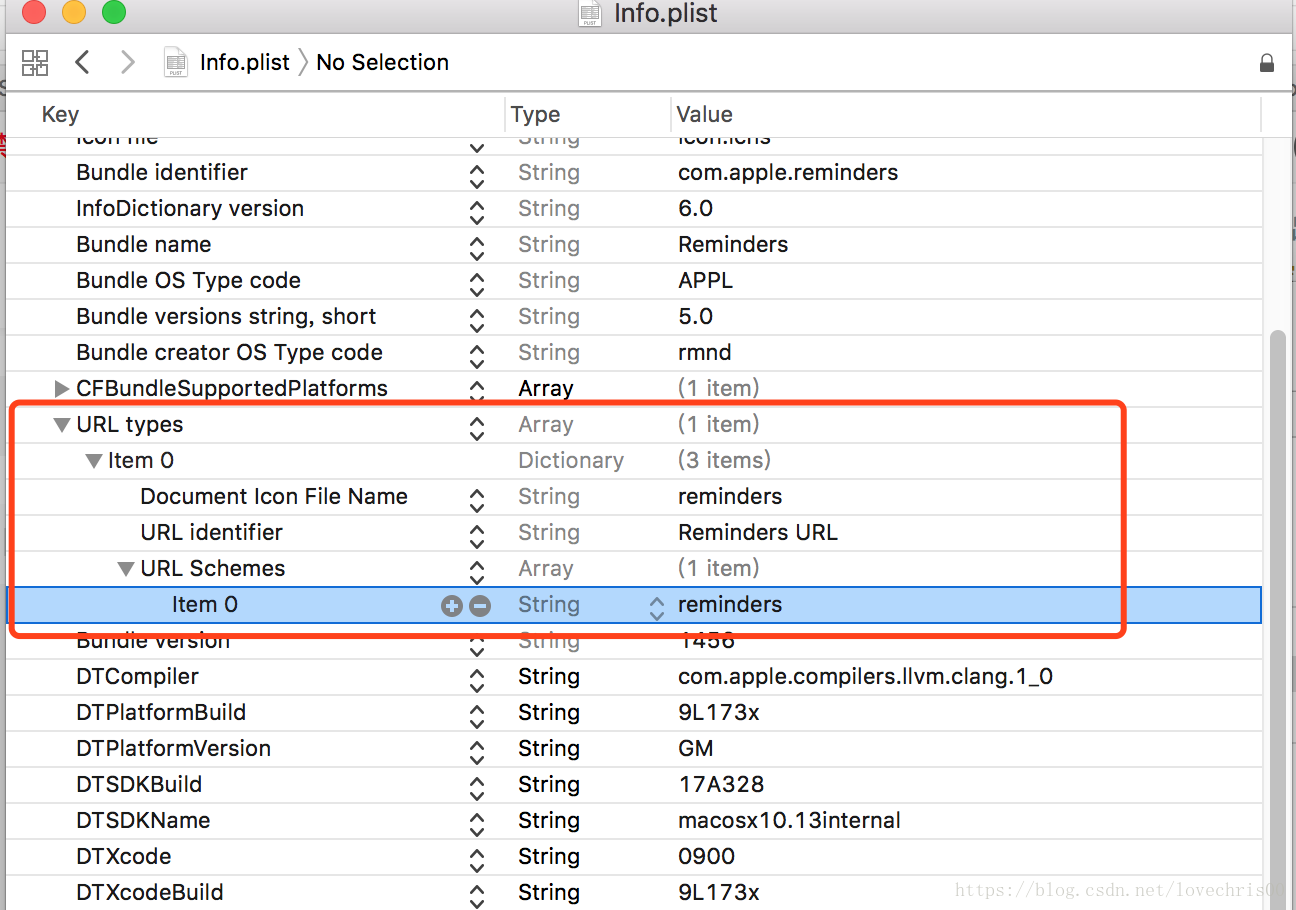This screenshot has height=910, width=1296.
Task: Open the key stepper for Bundle name
Action: [x=477, y=248]
